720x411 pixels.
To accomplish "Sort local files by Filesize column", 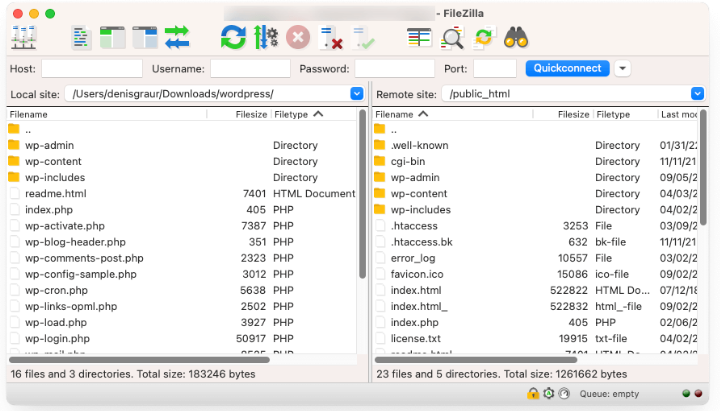I will 239,114.
